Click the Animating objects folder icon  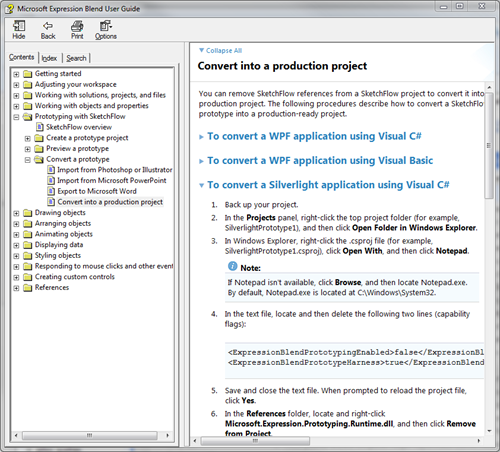click(28, 234)
